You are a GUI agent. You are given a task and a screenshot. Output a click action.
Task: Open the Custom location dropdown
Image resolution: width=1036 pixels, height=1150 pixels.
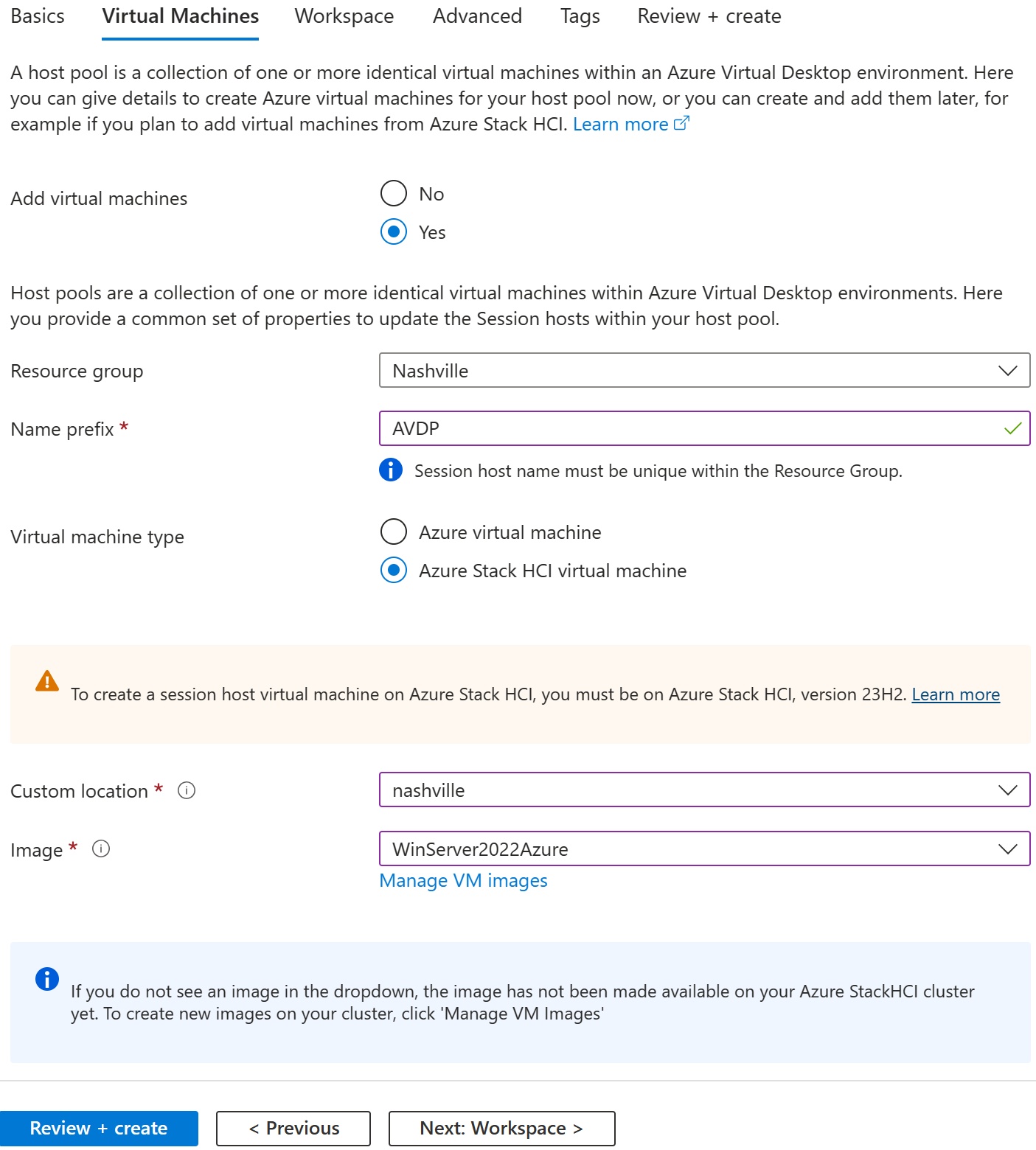(x=705, y=790)
